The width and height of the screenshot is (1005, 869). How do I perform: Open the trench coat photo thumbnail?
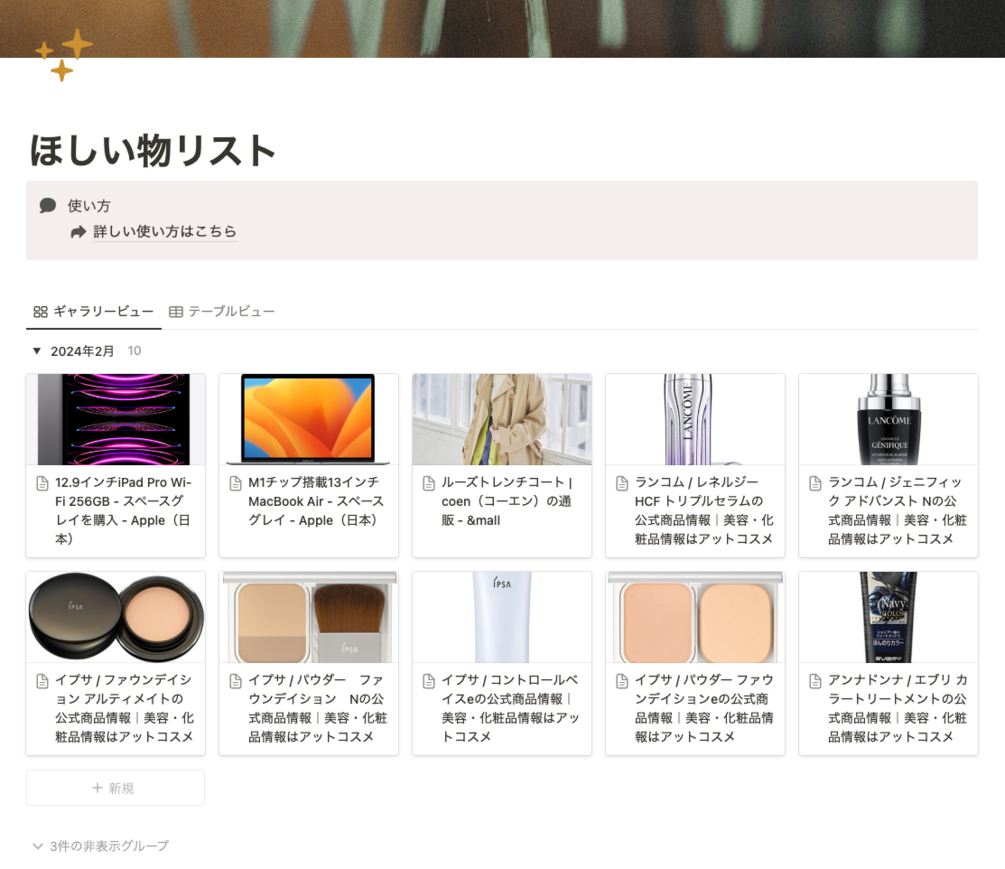(x=502, y=419)
